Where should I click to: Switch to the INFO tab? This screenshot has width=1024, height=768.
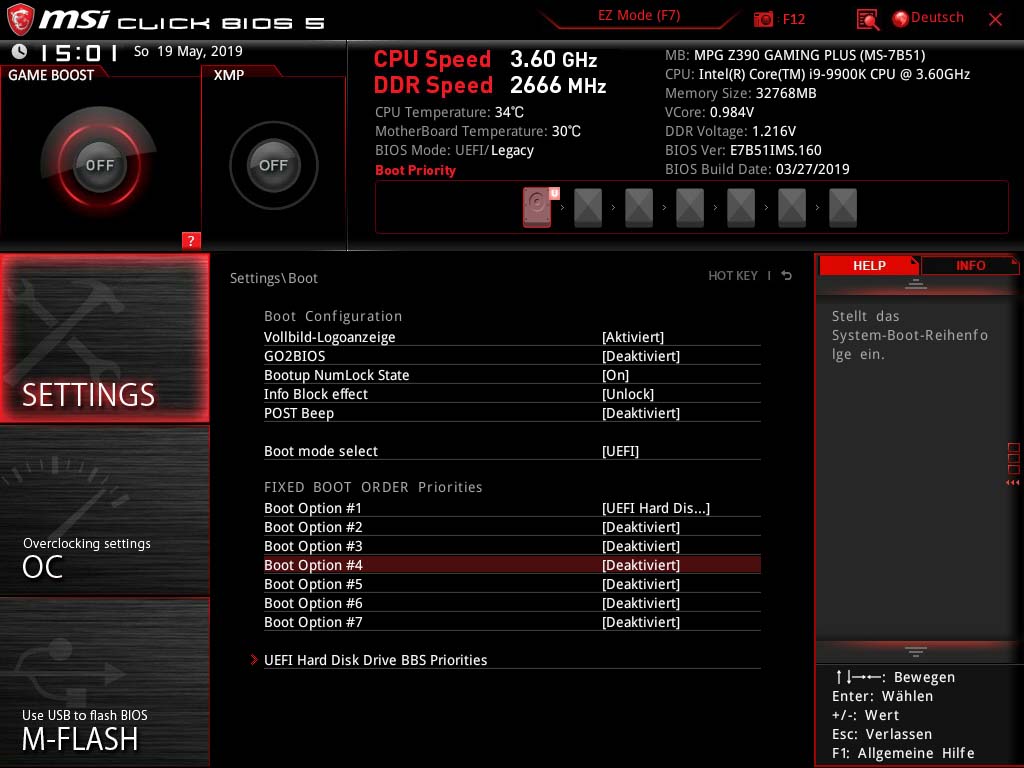pyautogui.click(x=970, y=265)
